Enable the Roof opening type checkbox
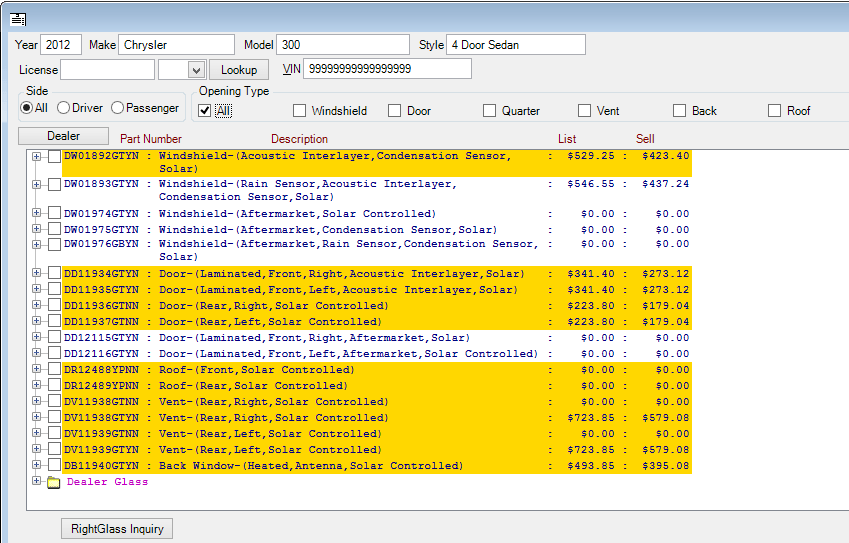The width and height of the screenshot is (849, 543). coord(775,111)
